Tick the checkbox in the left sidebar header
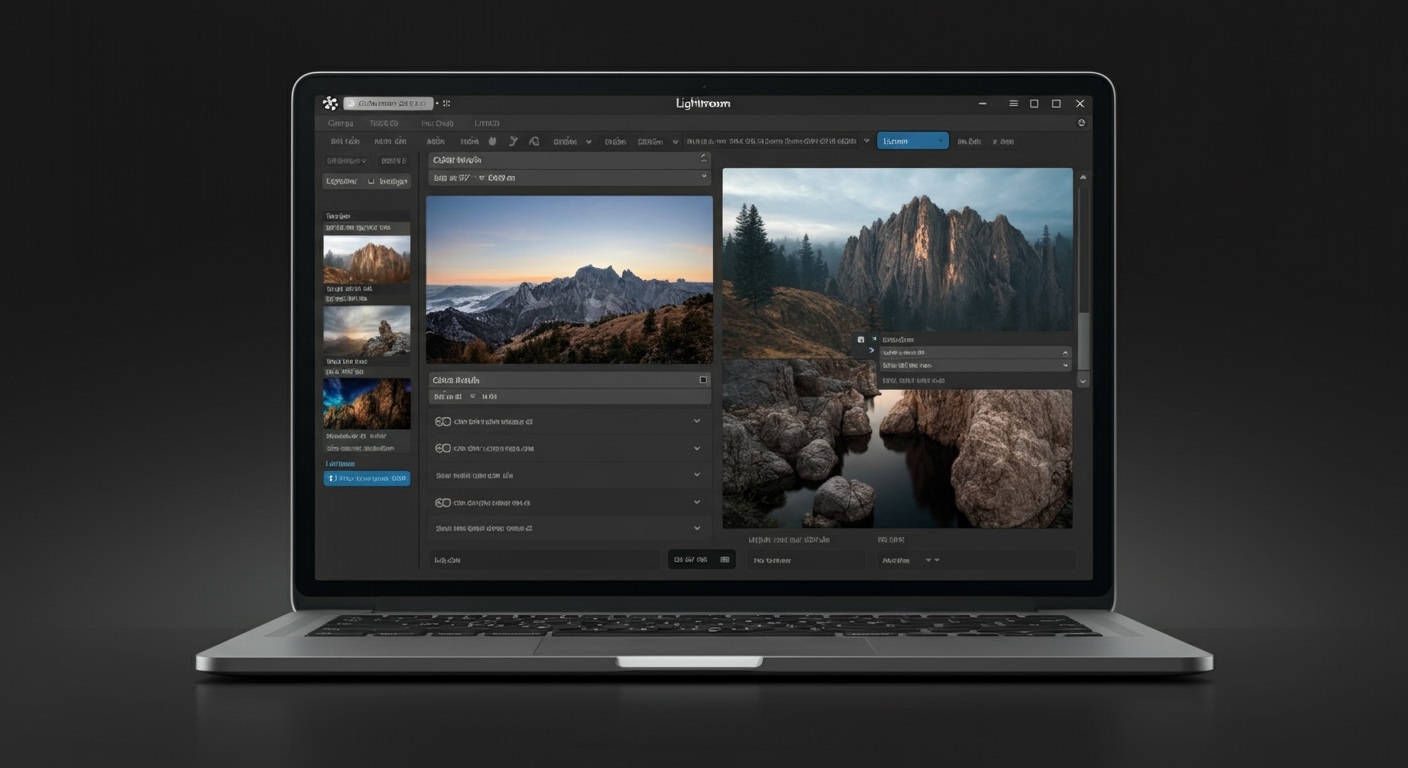 pos(371,182)
